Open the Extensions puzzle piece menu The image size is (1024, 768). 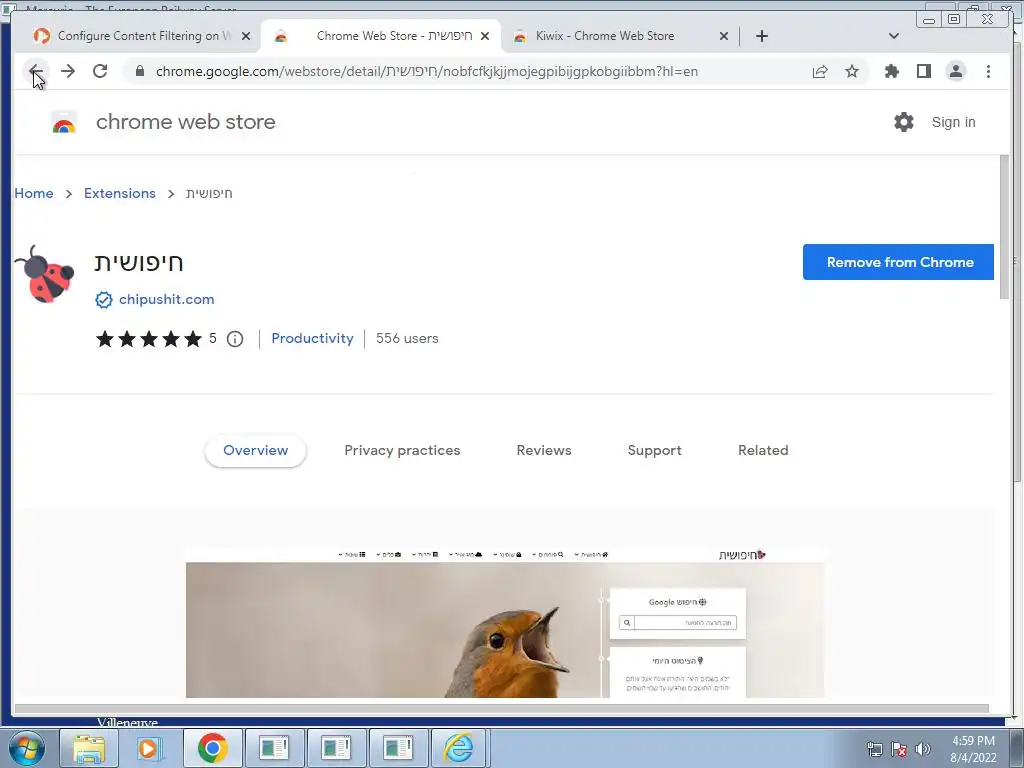point(891,71)
